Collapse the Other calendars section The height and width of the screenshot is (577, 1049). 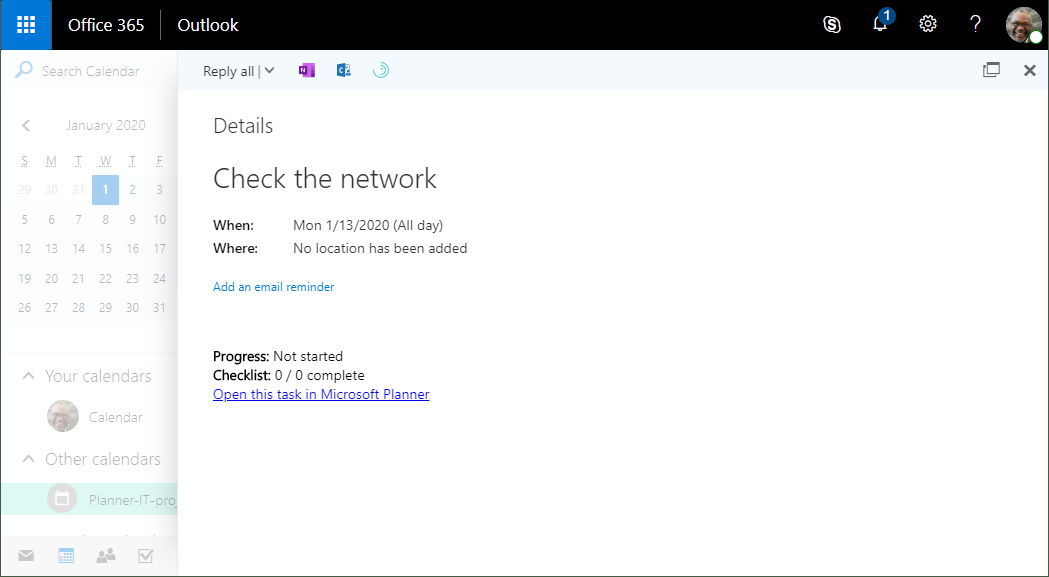pos(28,459)
